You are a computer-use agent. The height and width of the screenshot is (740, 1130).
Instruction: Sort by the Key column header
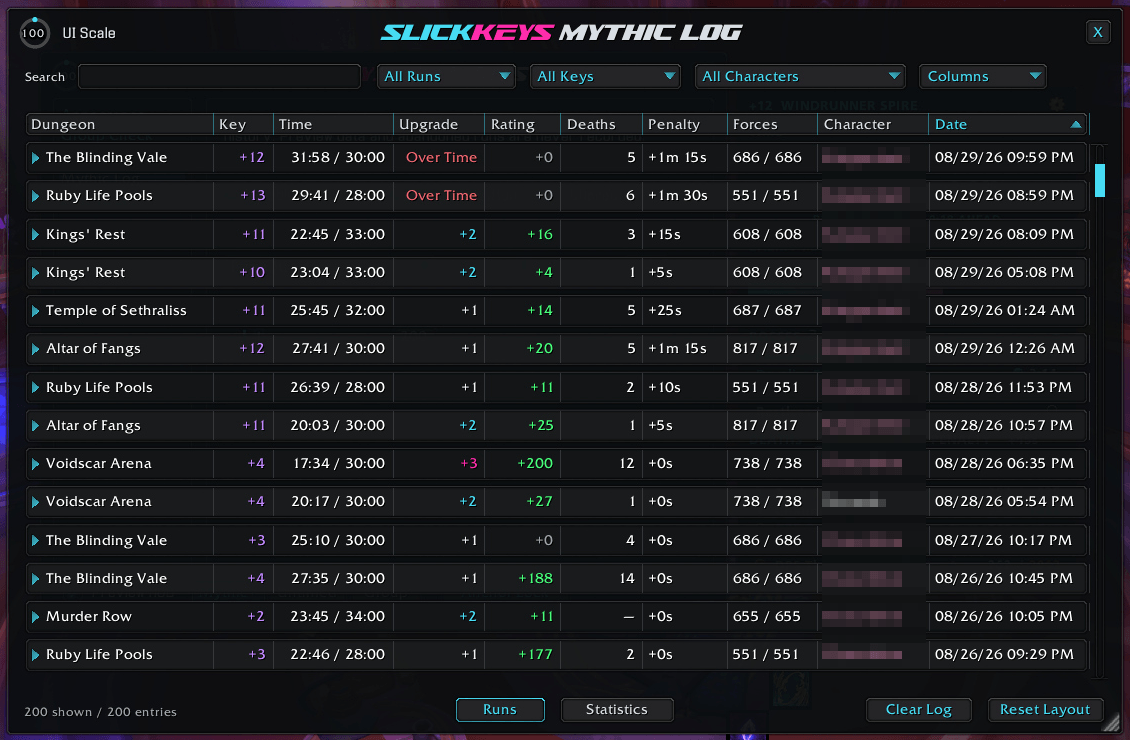point(244,124)
